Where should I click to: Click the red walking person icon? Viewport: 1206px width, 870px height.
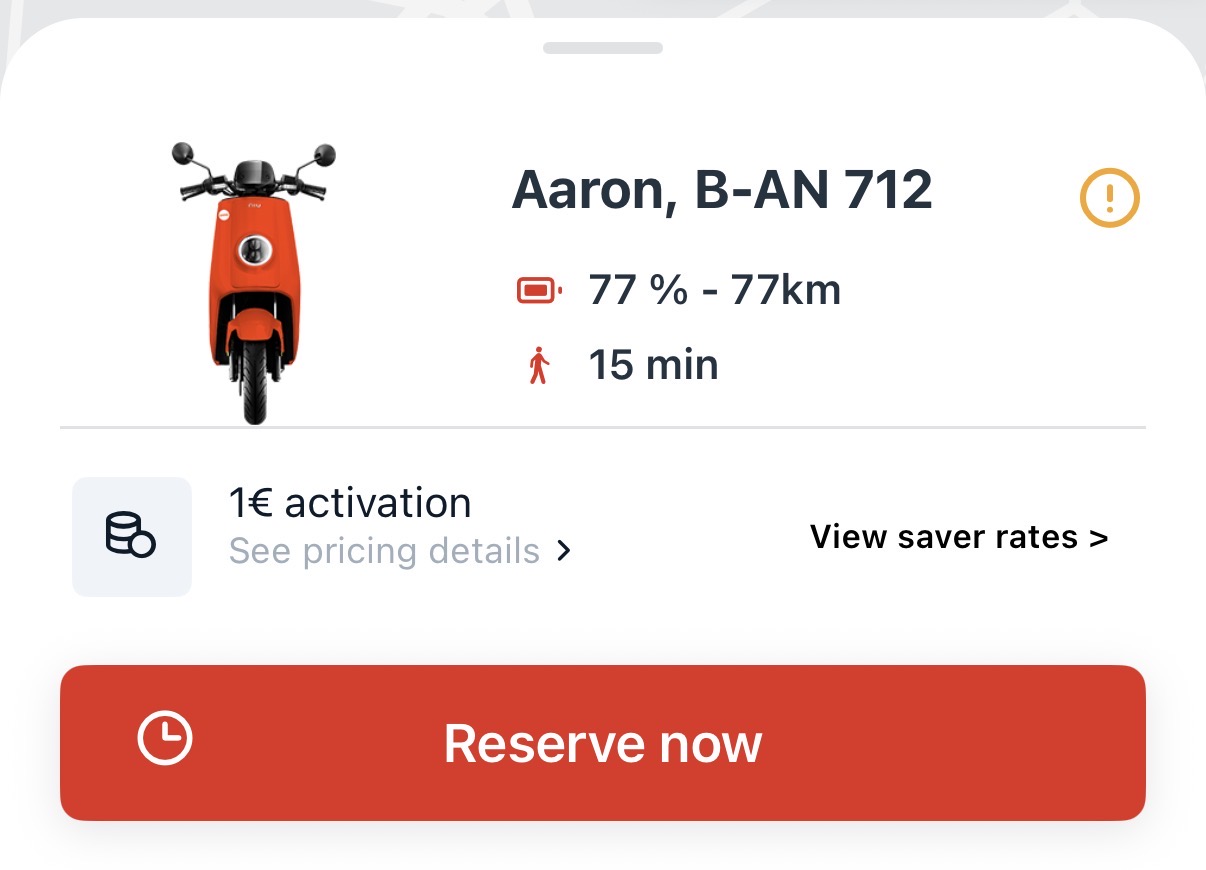(x=539, y=366)
